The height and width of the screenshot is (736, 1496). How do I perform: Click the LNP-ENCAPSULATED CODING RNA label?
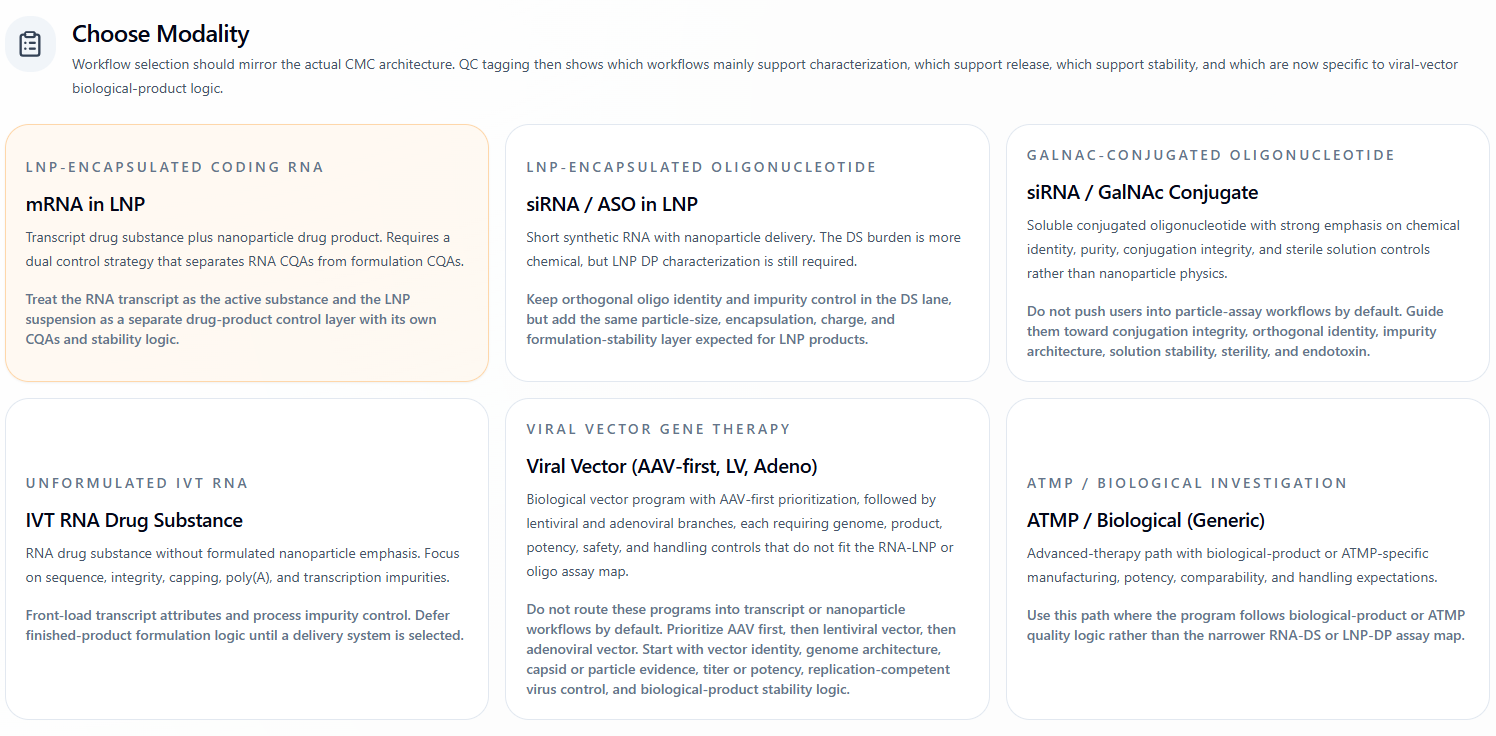click(175, 167)
